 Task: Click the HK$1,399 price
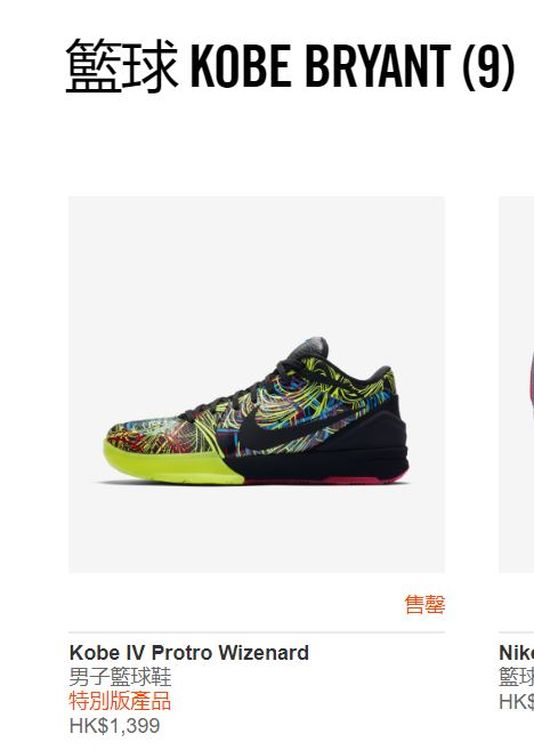(115, 725)
